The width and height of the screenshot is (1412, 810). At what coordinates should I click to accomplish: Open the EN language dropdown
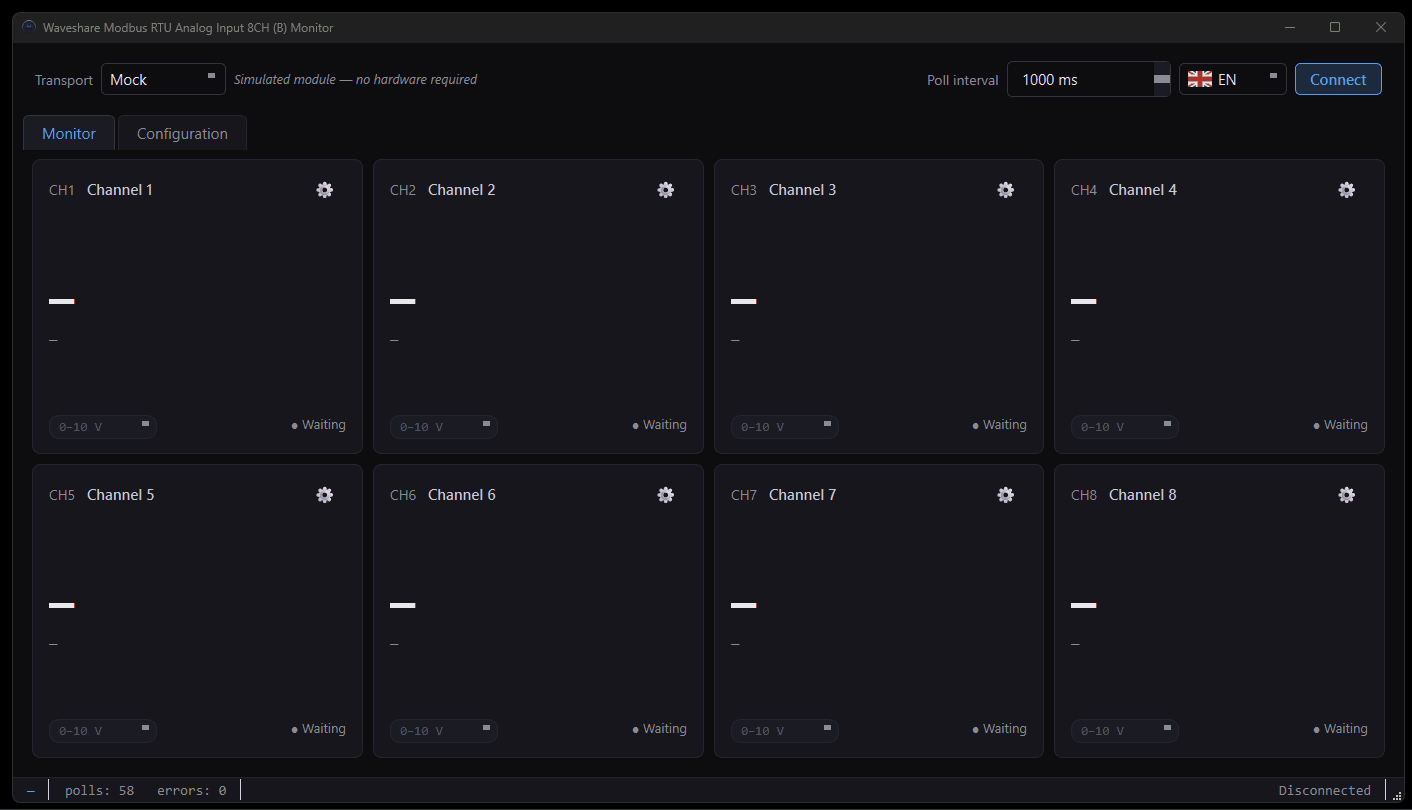[x=1233, y=79]
